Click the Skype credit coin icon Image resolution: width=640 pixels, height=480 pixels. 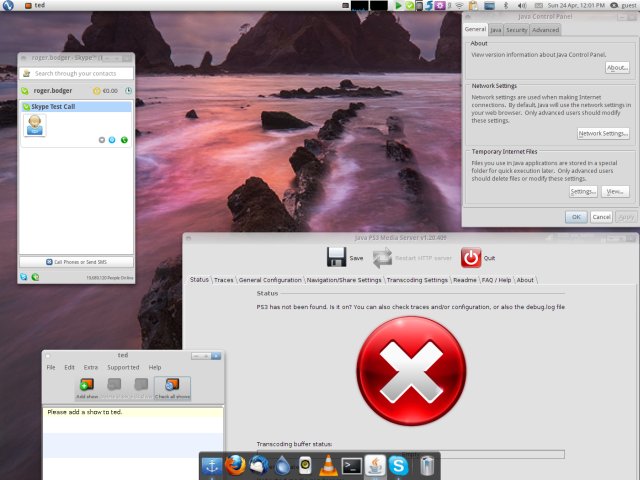(97, 91)
